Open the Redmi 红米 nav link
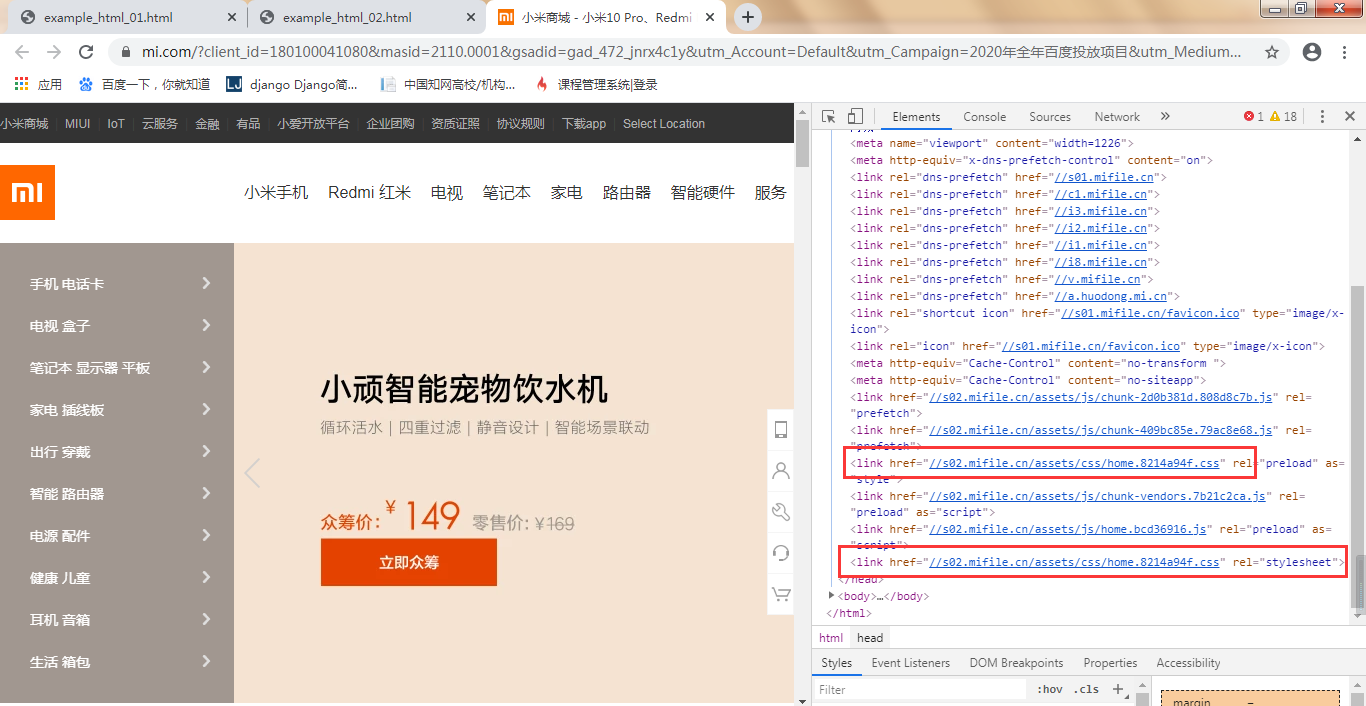Screen dimensions: 1366x706 369,192
